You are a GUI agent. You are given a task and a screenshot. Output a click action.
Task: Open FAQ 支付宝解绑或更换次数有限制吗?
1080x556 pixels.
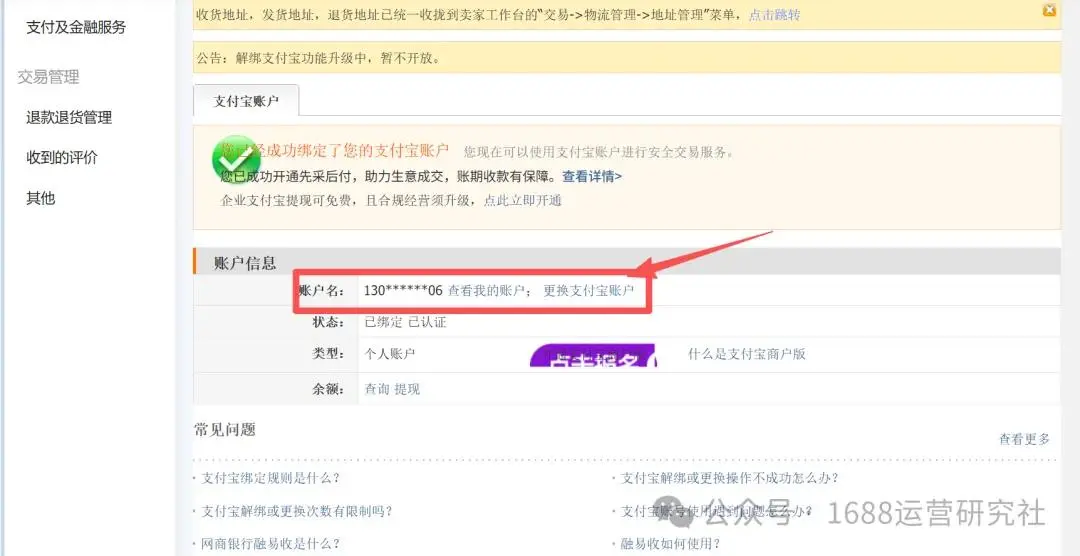click(297, 511)
